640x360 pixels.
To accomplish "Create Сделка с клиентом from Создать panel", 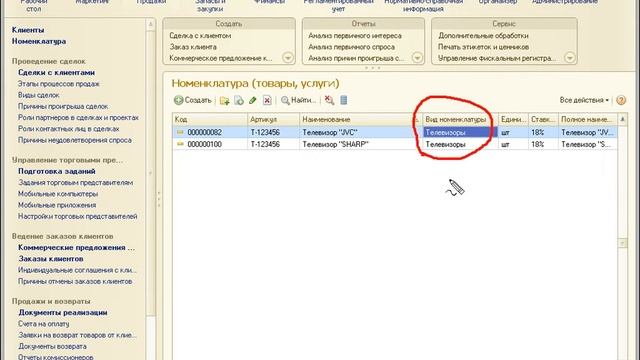I will click(200, 36).
